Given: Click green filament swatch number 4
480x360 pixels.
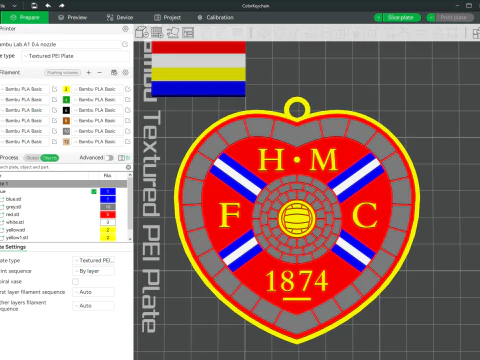Looking at the screenshot, I should point(66,99).
